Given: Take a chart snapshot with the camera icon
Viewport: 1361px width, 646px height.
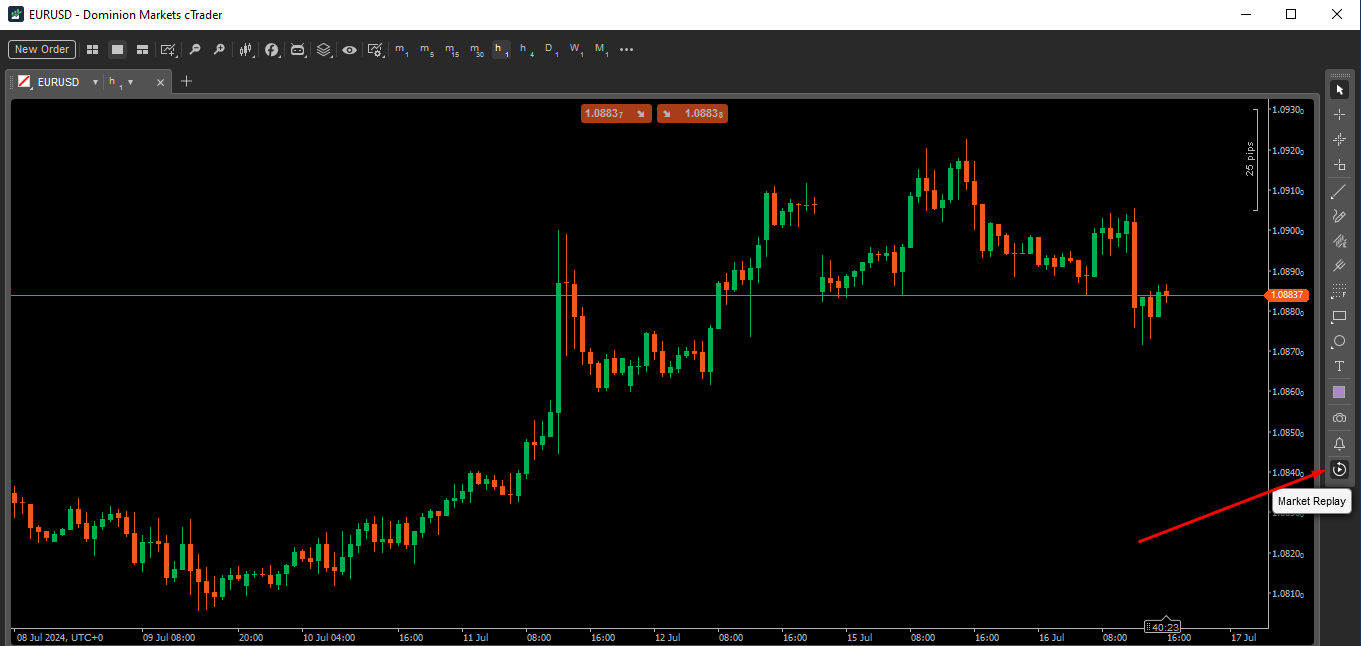Looking at the screenshot, I should [x=1339, y=417].
